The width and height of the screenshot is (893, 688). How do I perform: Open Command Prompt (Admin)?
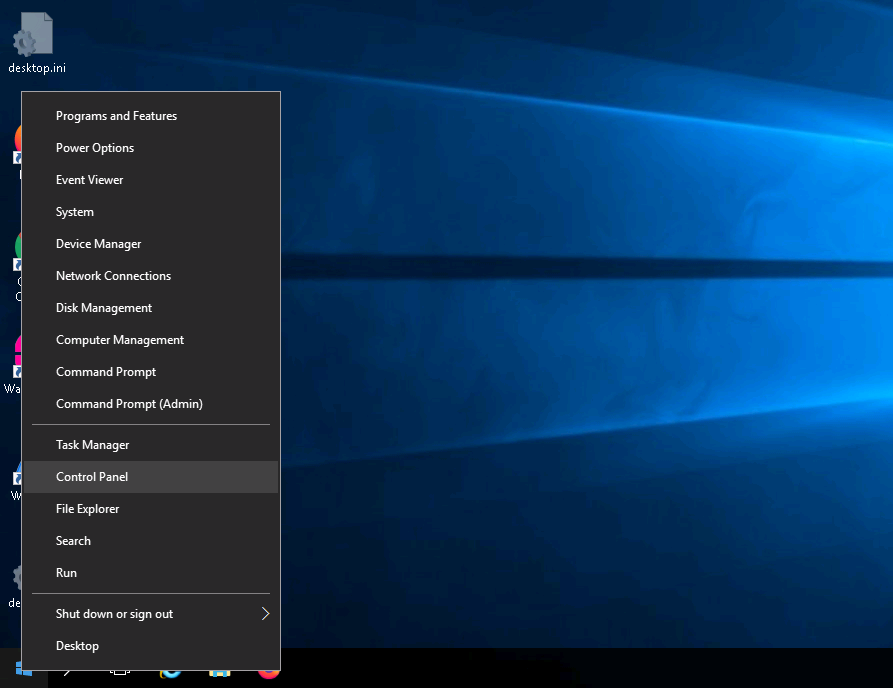tap(151, 403)
